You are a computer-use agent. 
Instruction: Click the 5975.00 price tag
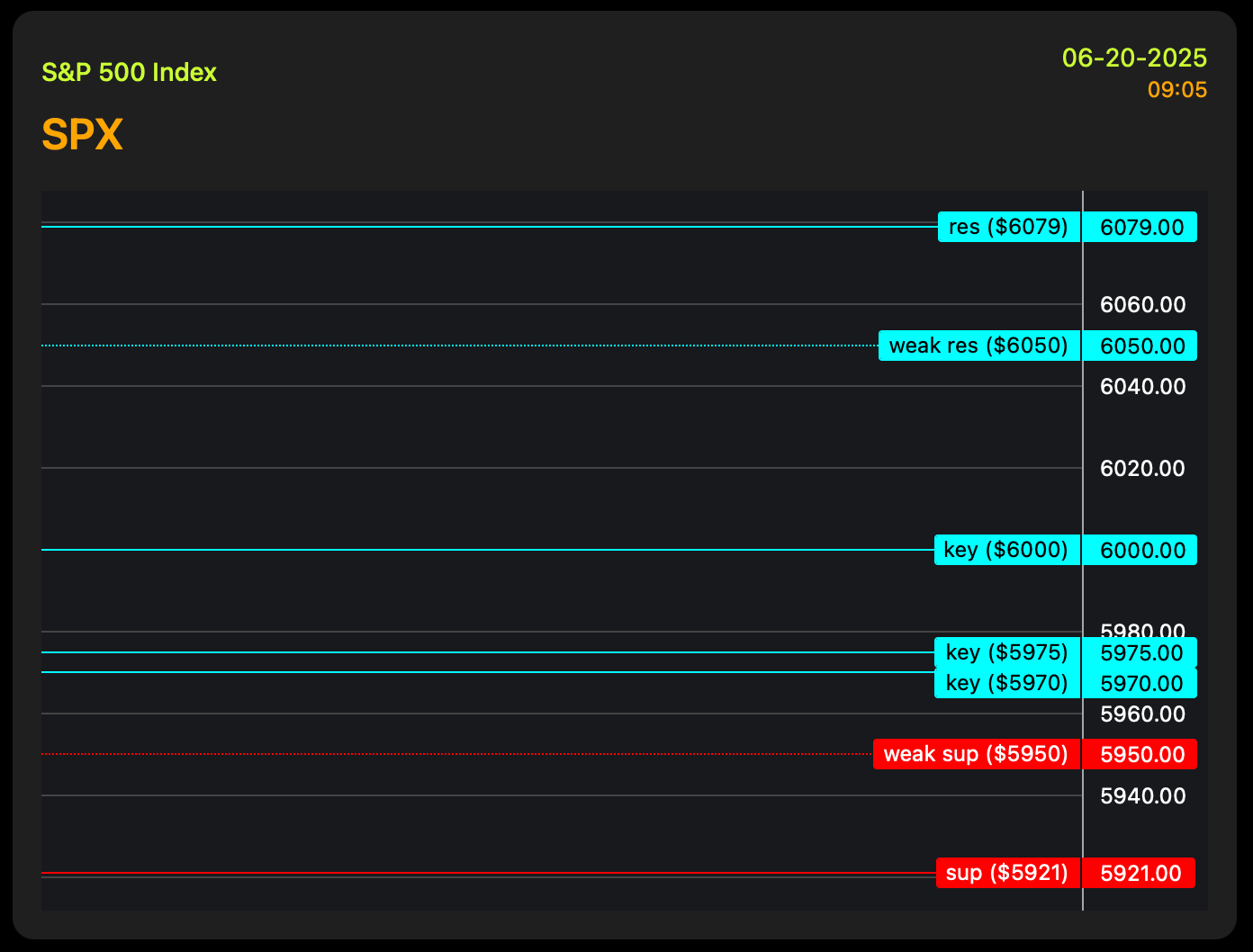click(1140, 652)
